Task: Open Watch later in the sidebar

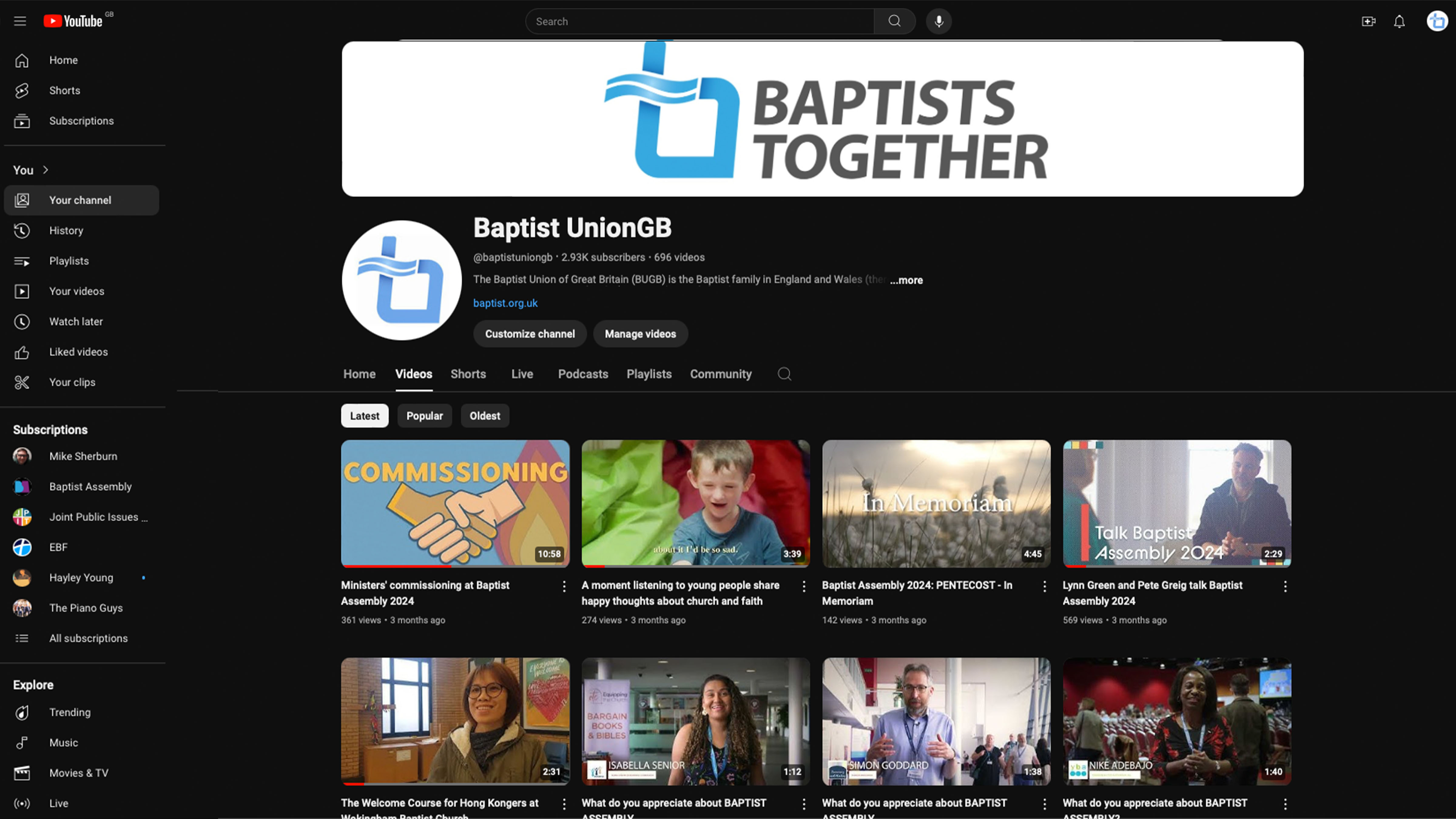Action: (81, 322)
